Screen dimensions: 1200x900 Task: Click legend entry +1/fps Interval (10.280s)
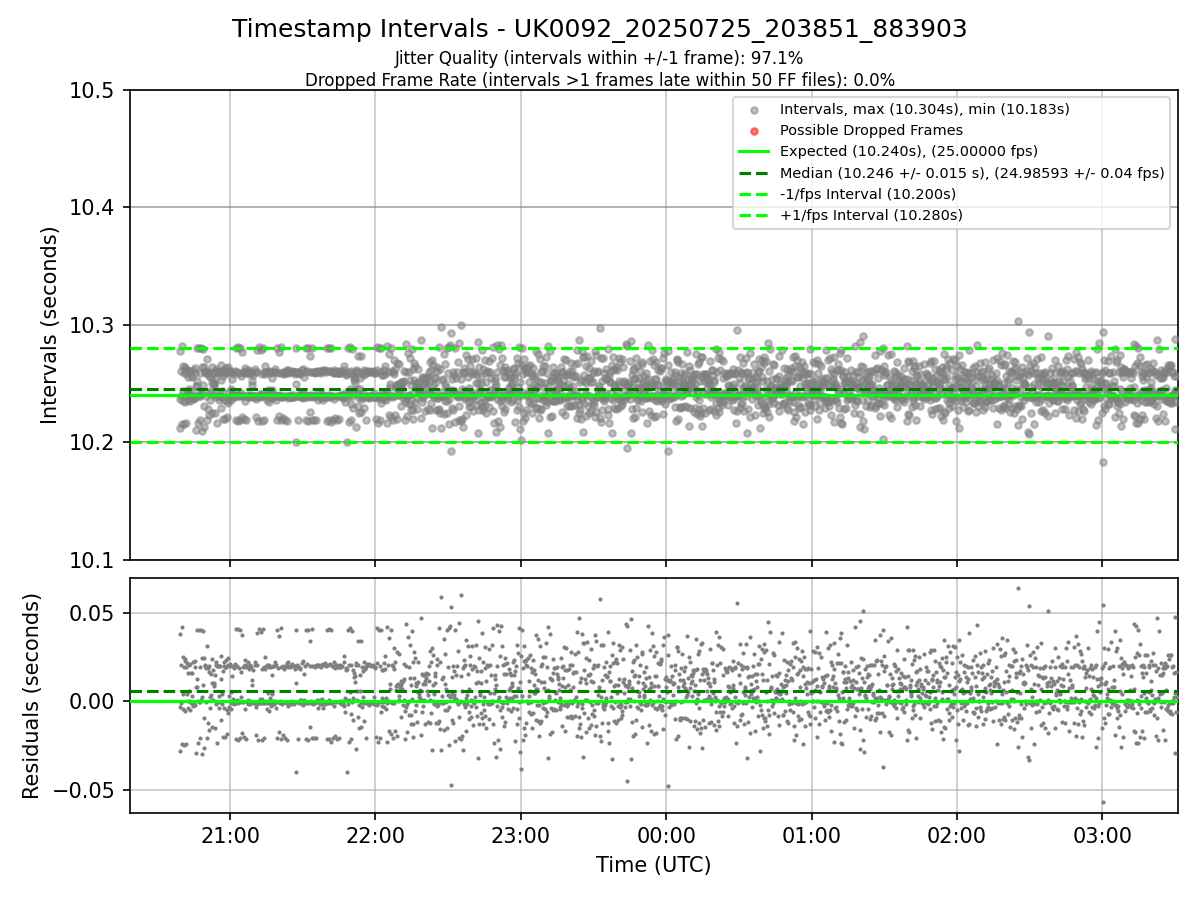pyautogui.click(x=871, y=215)
